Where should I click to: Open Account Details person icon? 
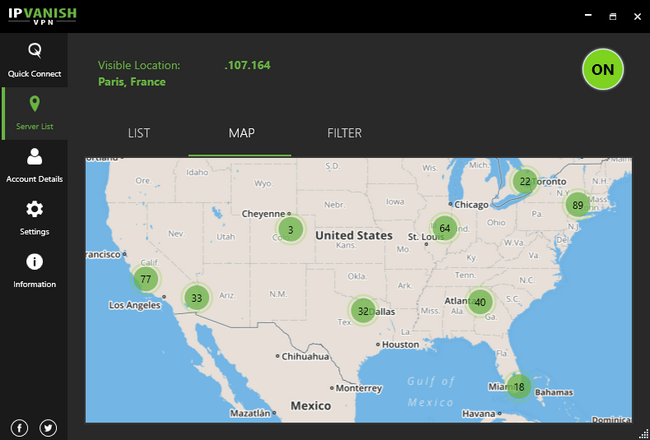(34, 156)
